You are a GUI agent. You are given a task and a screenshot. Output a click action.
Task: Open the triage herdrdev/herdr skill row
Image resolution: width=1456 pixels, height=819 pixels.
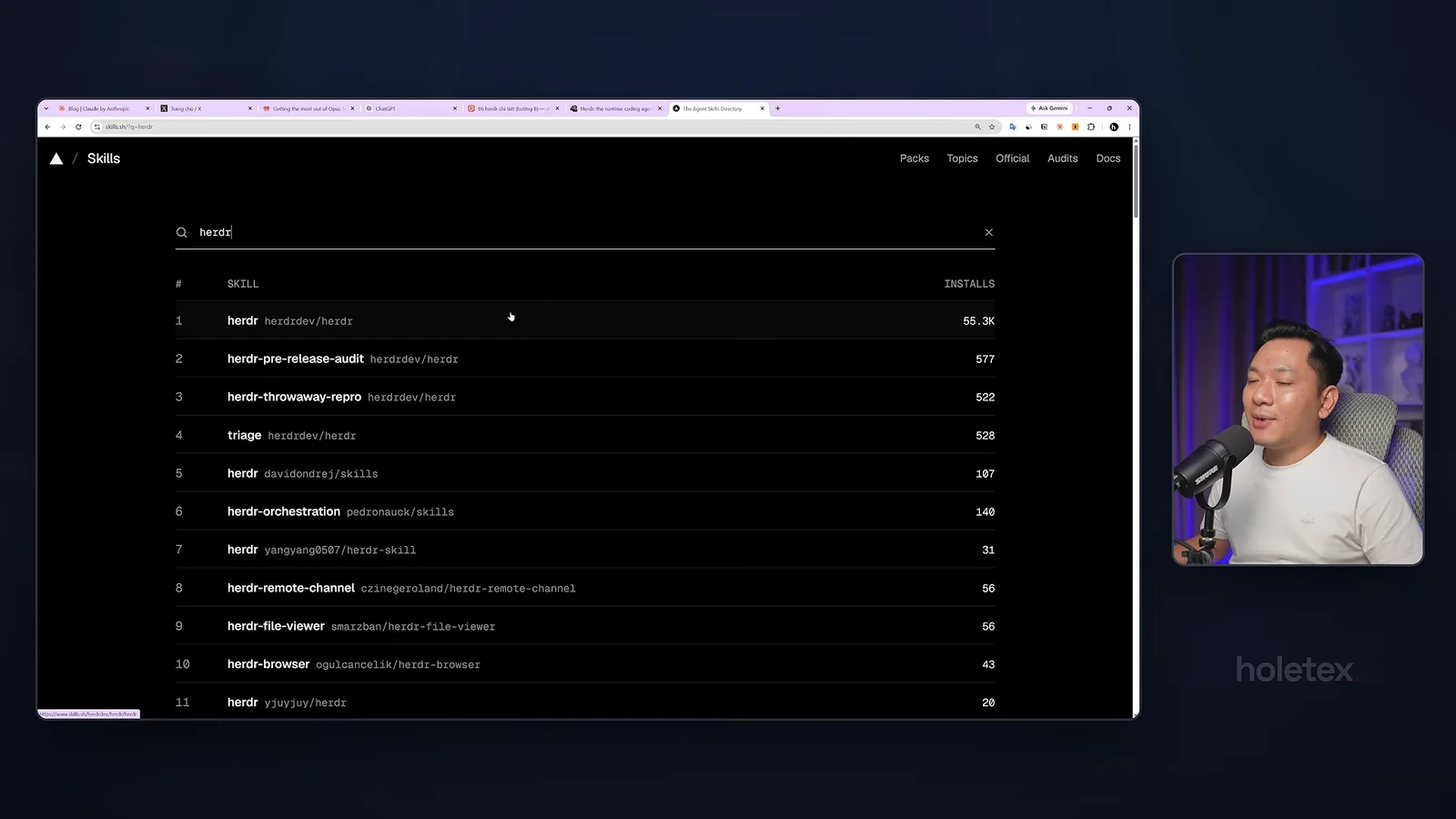pyautogui.click(x=585, y=435)
